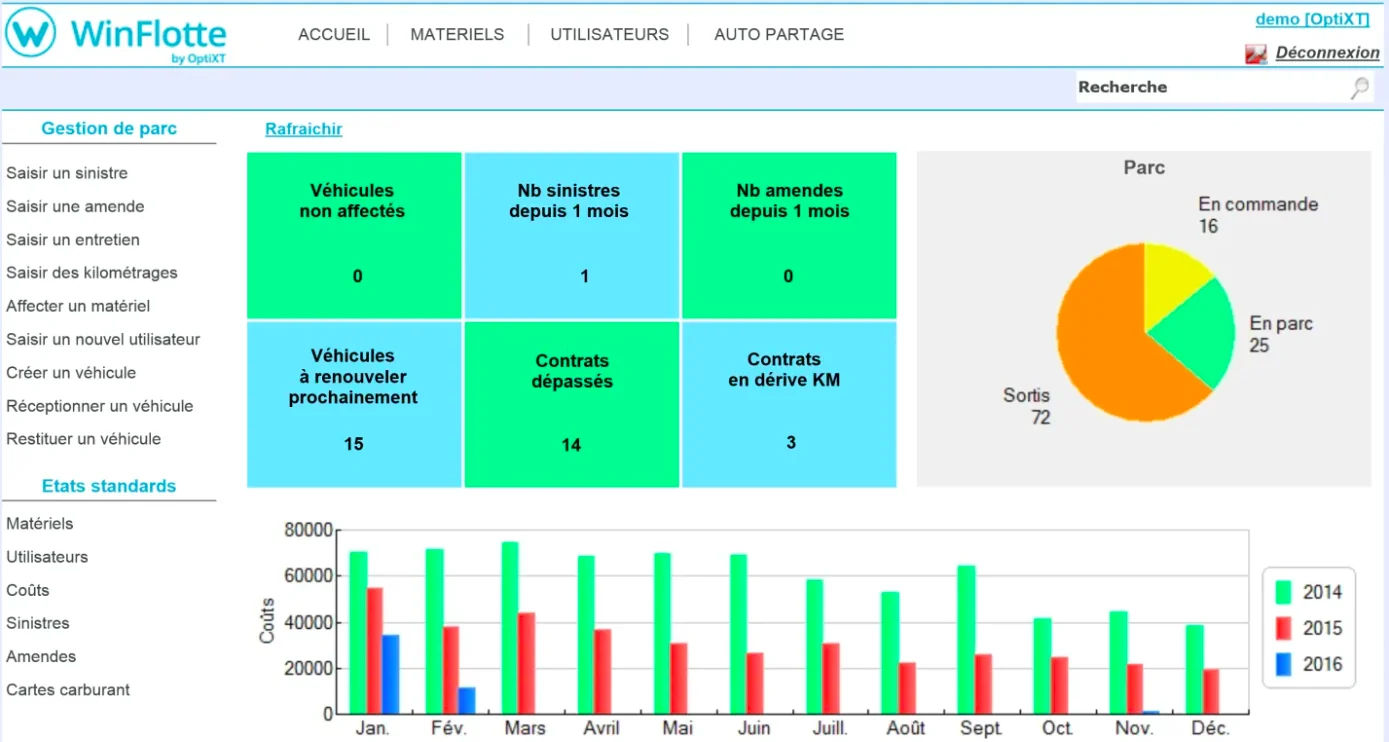Open Affecter un matériel

(78, 306)
